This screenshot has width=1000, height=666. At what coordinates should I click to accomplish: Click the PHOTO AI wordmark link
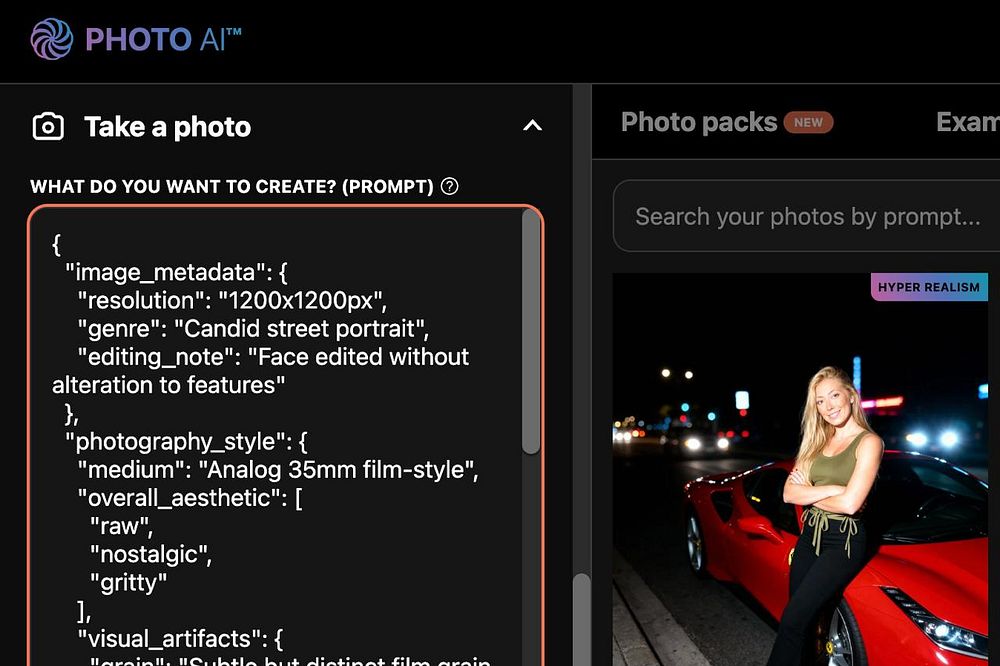(x=163, y=40)
